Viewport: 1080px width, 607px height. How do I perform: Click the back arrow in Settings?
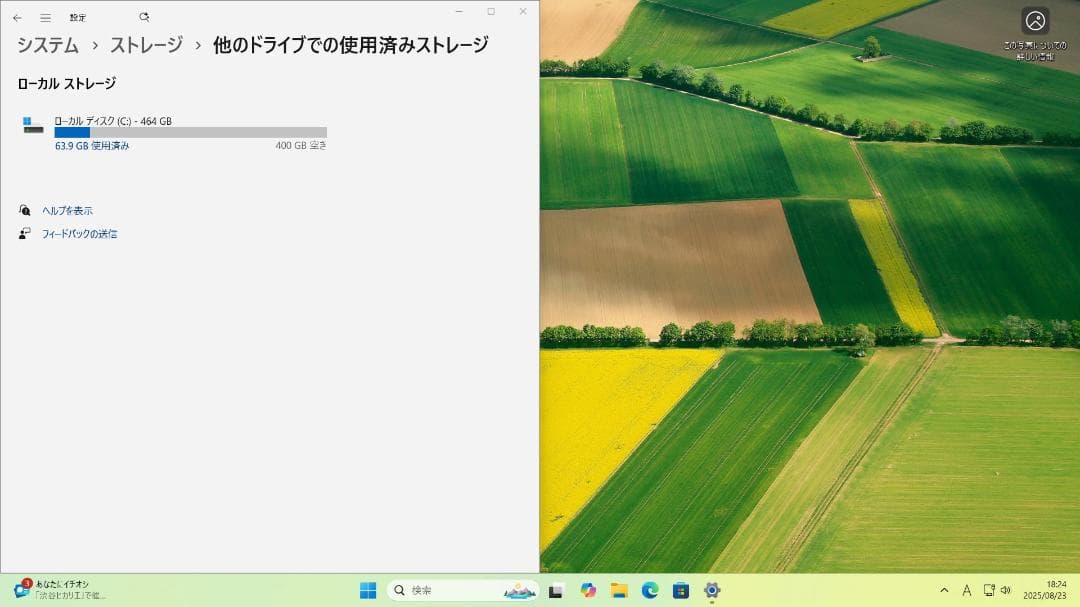point(17,17)
